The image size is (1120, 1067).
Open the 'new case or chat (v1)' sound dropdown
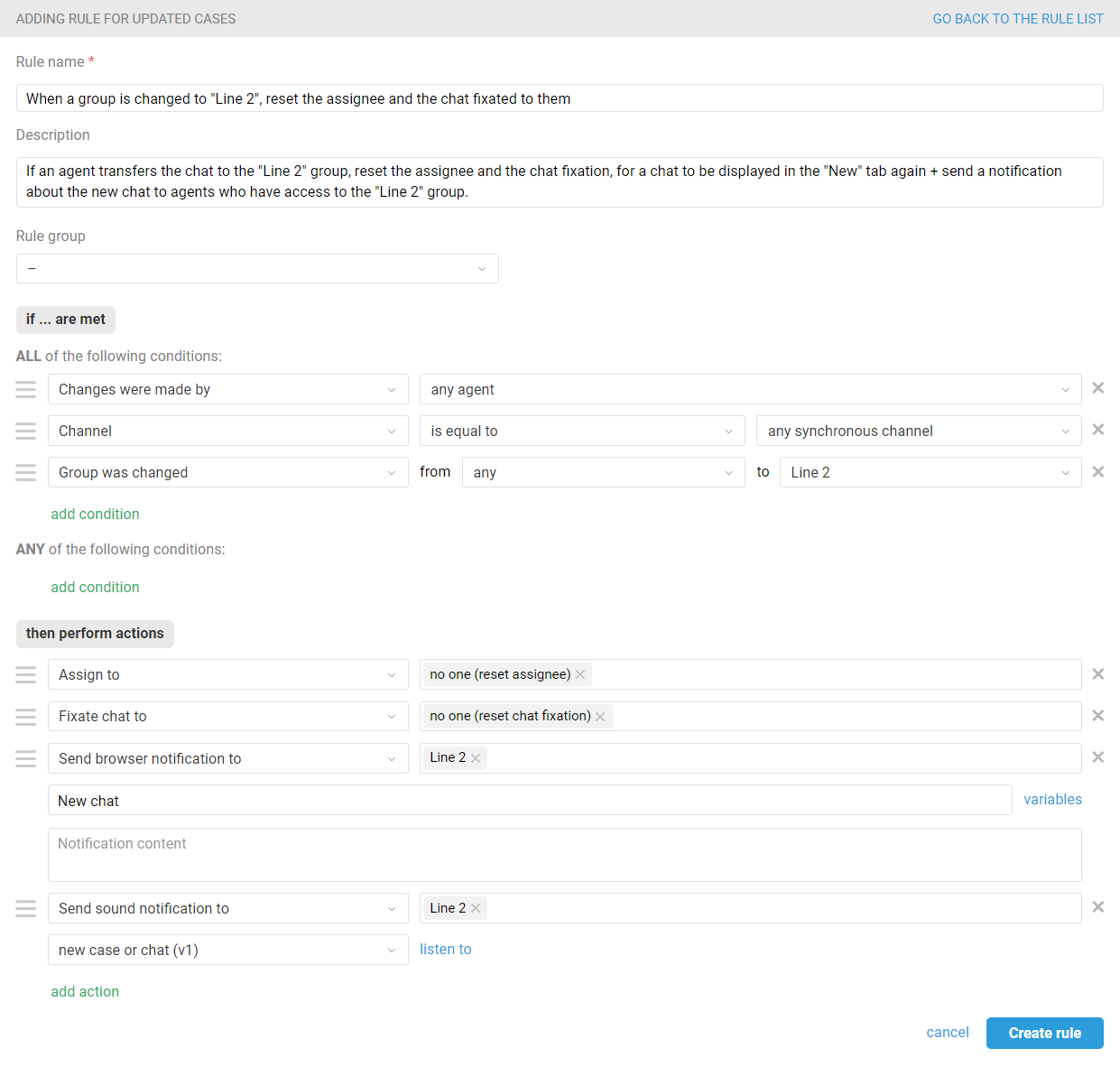[x=227, y=950]
